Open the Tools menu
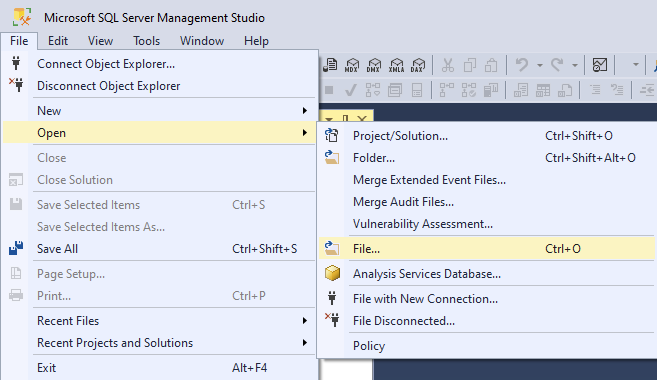This screenshot has height=380, width=657. (x=146, y=41)
